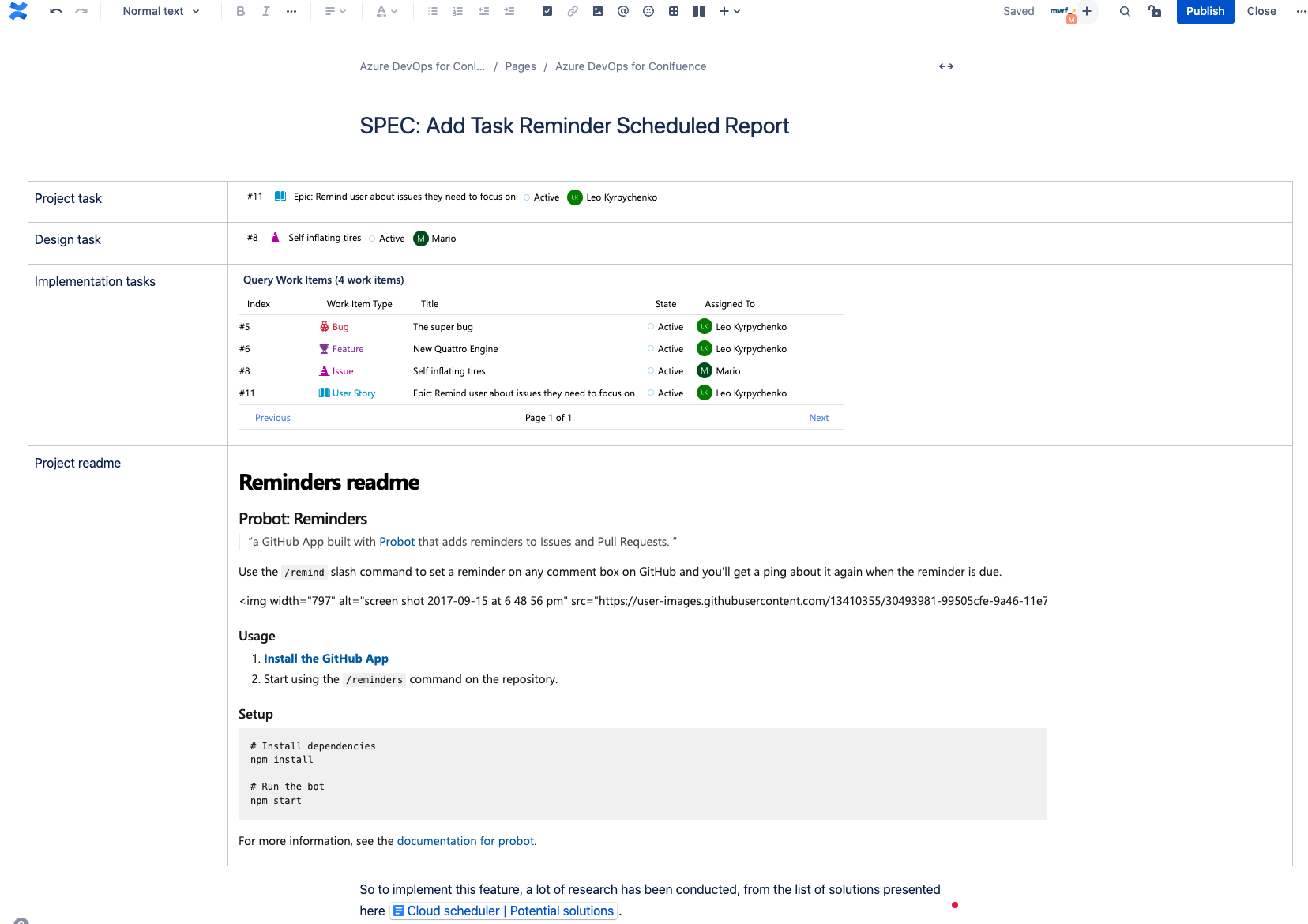Image resolution: width=1308 pixels, height=924 pixels.
Task: Open the Normal text style dropdown
Action: (161, 11)
